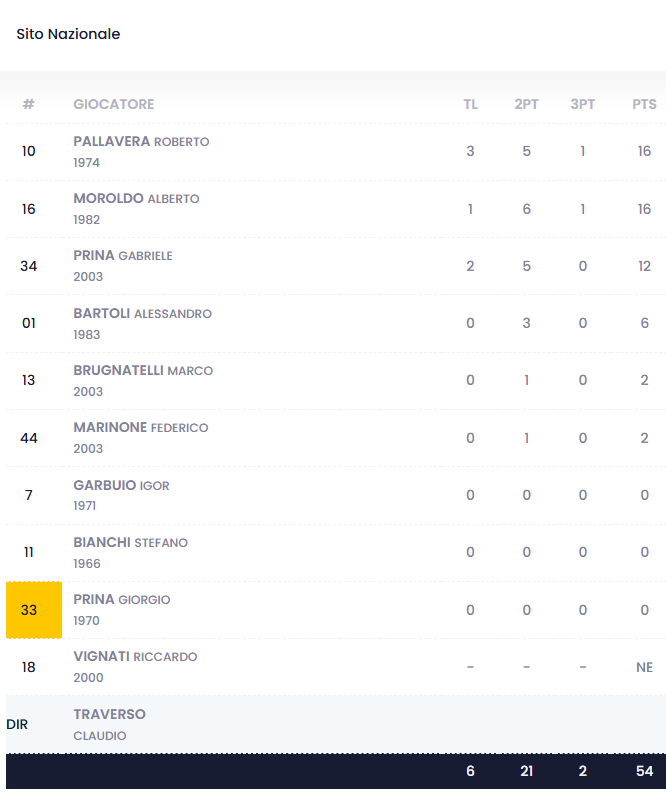Open Brugnatelli Marco player entry

pyautogui.click(x=143, y=370)
